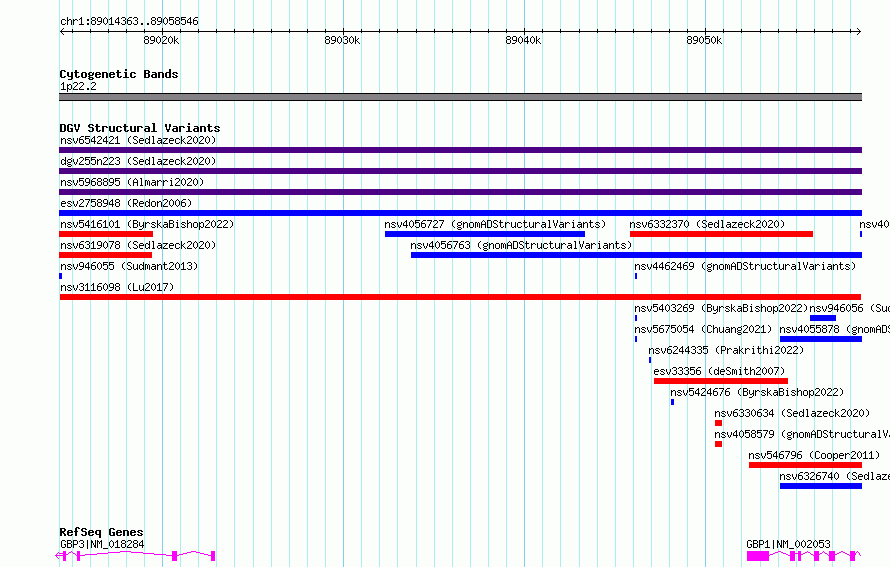Click the 89040k ruler label
The width and height of the screenshot is (890, 567).
tap(523, 40)
